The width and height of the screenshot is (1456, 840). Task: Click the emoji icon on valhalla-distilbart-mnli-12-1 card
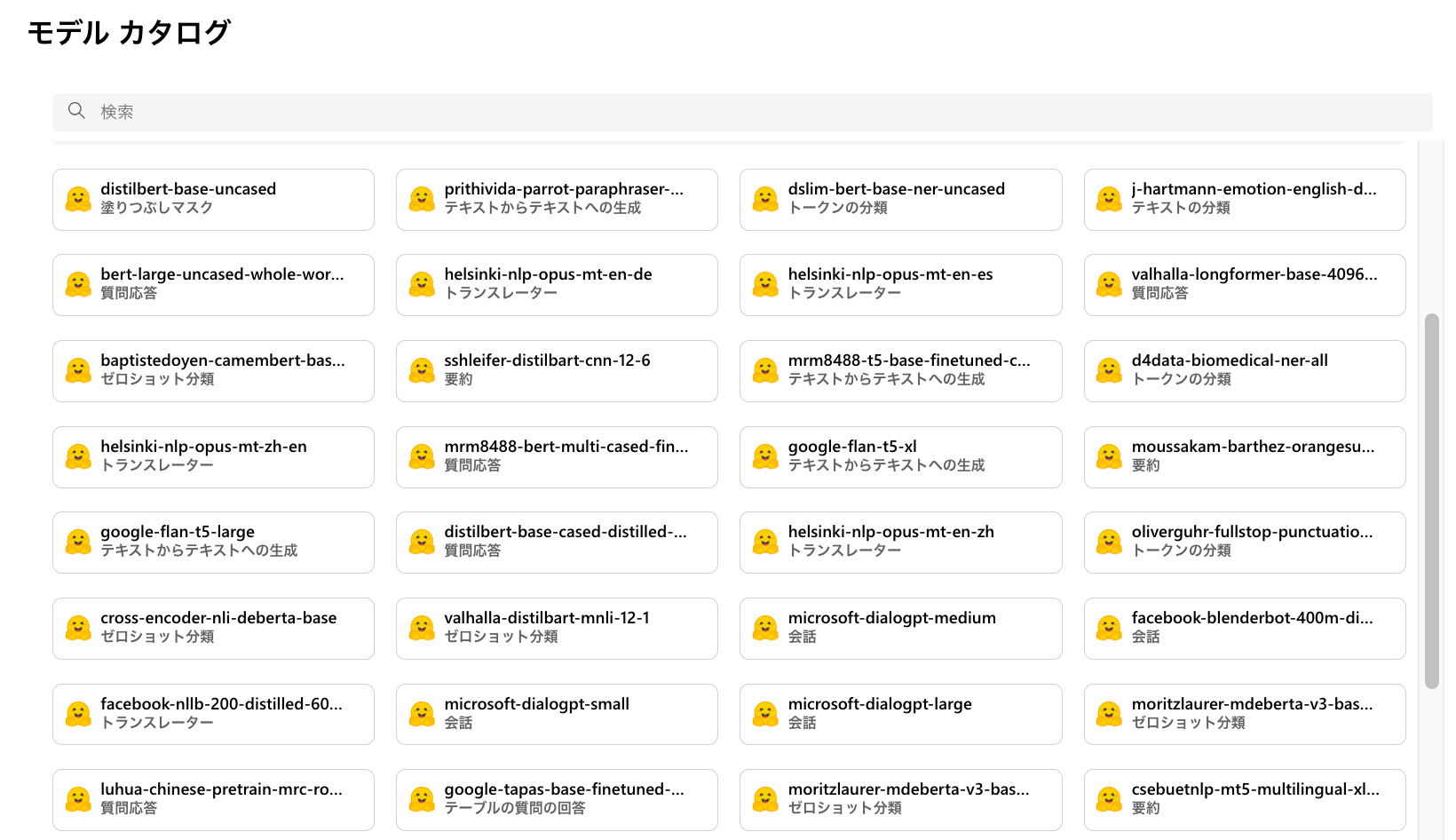422,628
